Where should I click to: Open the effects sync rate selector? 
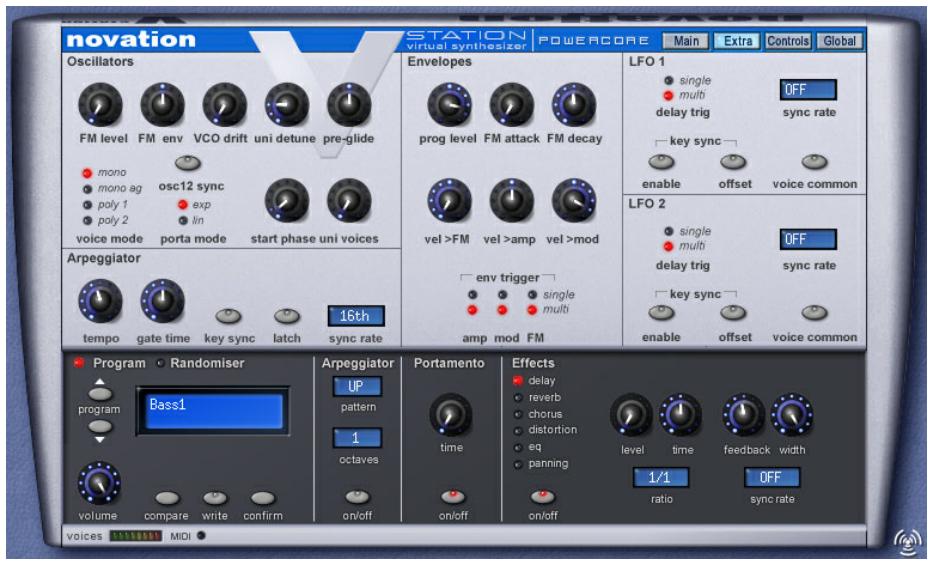[772, 477]
